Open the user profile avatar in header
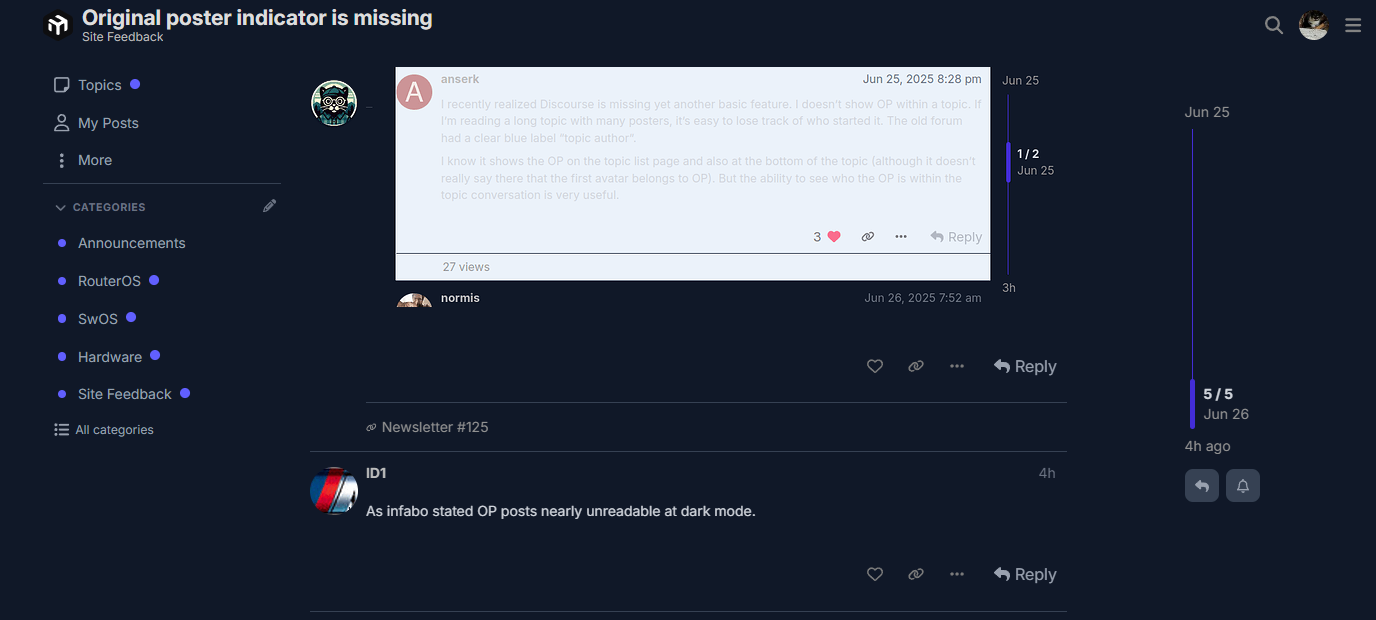 pos(1313,25)
